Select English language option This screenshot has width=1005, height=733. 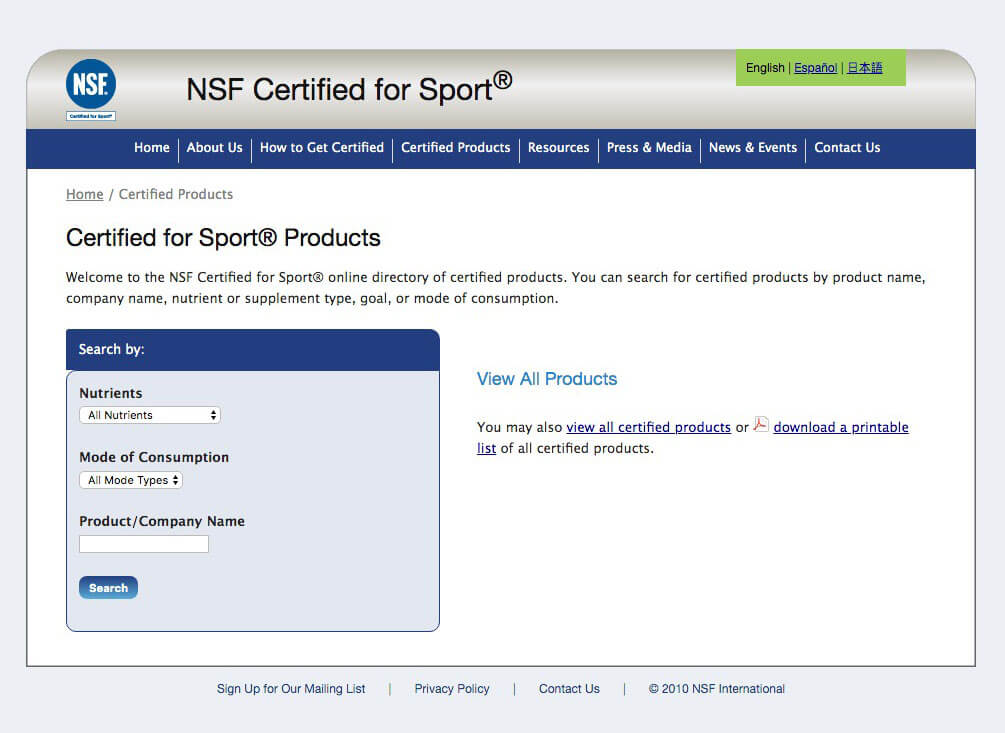click(765, 68)
